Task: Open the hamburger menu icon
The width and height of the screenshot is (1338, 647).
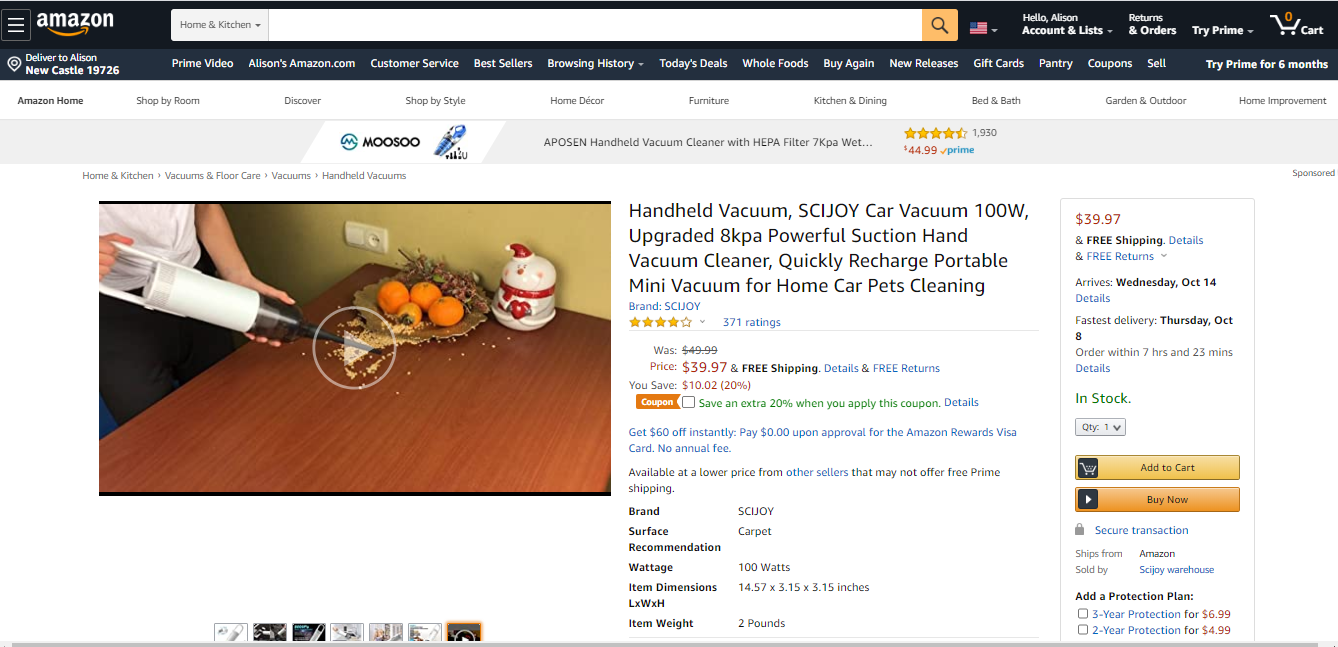Action: point(15,25)
